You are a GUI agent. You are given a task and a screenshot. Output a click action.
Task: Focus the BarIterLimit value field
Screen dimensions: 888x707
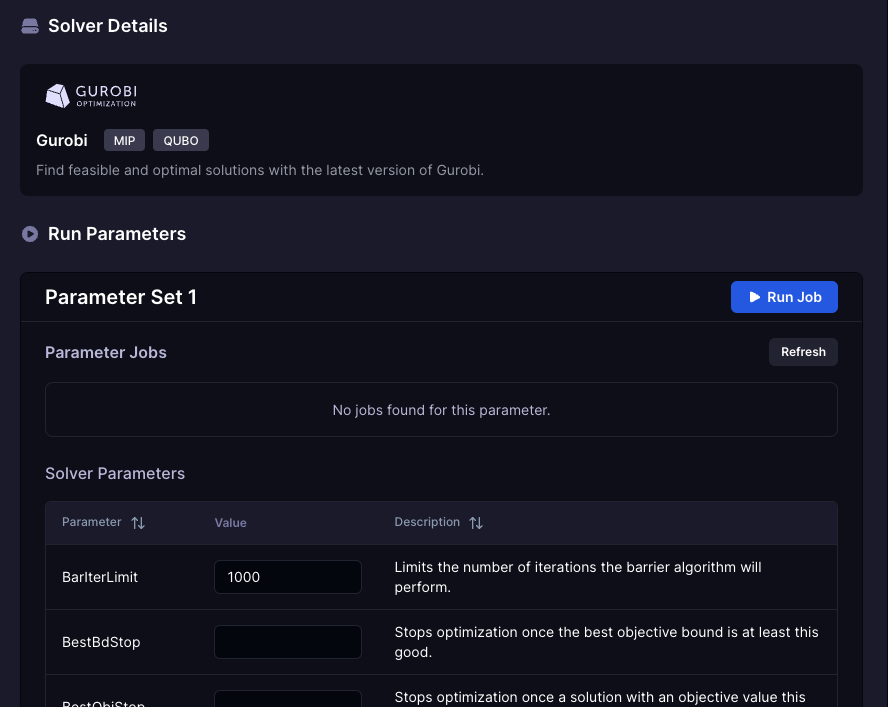288,577
